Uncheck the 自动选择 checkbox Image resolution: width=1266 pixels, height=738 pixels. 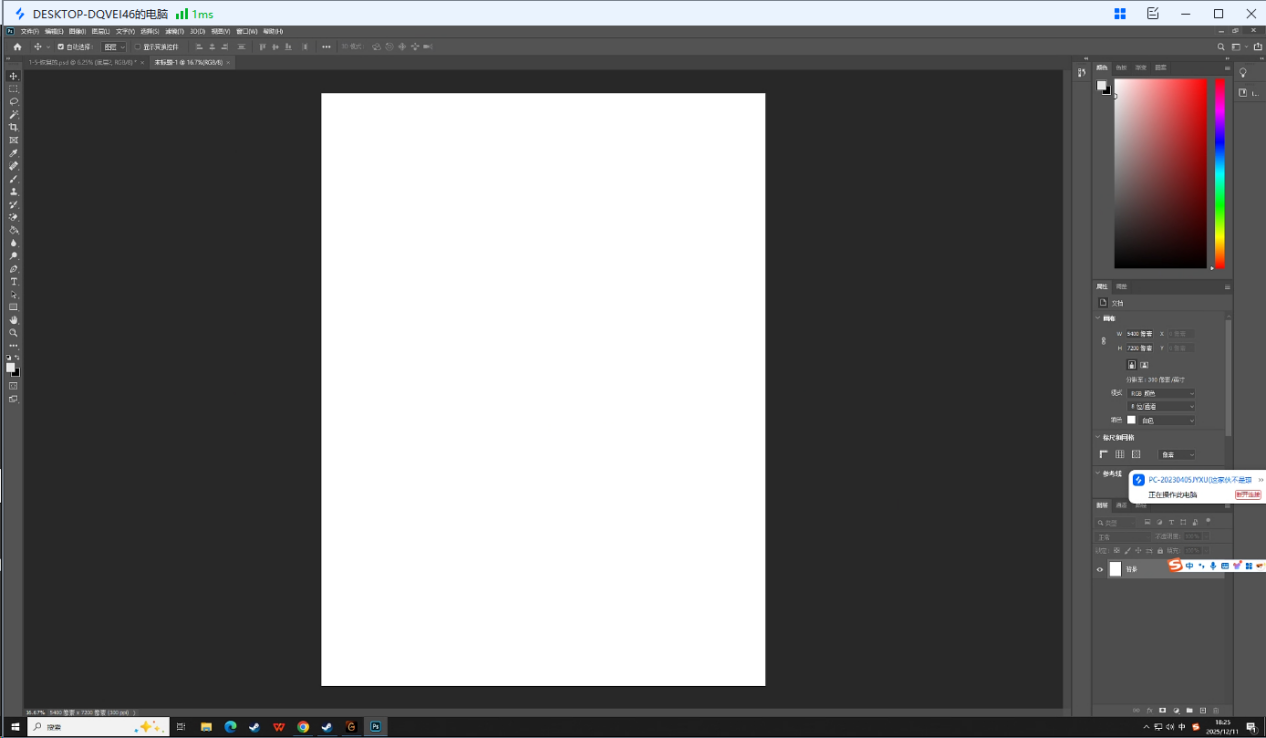pos(60,47)
